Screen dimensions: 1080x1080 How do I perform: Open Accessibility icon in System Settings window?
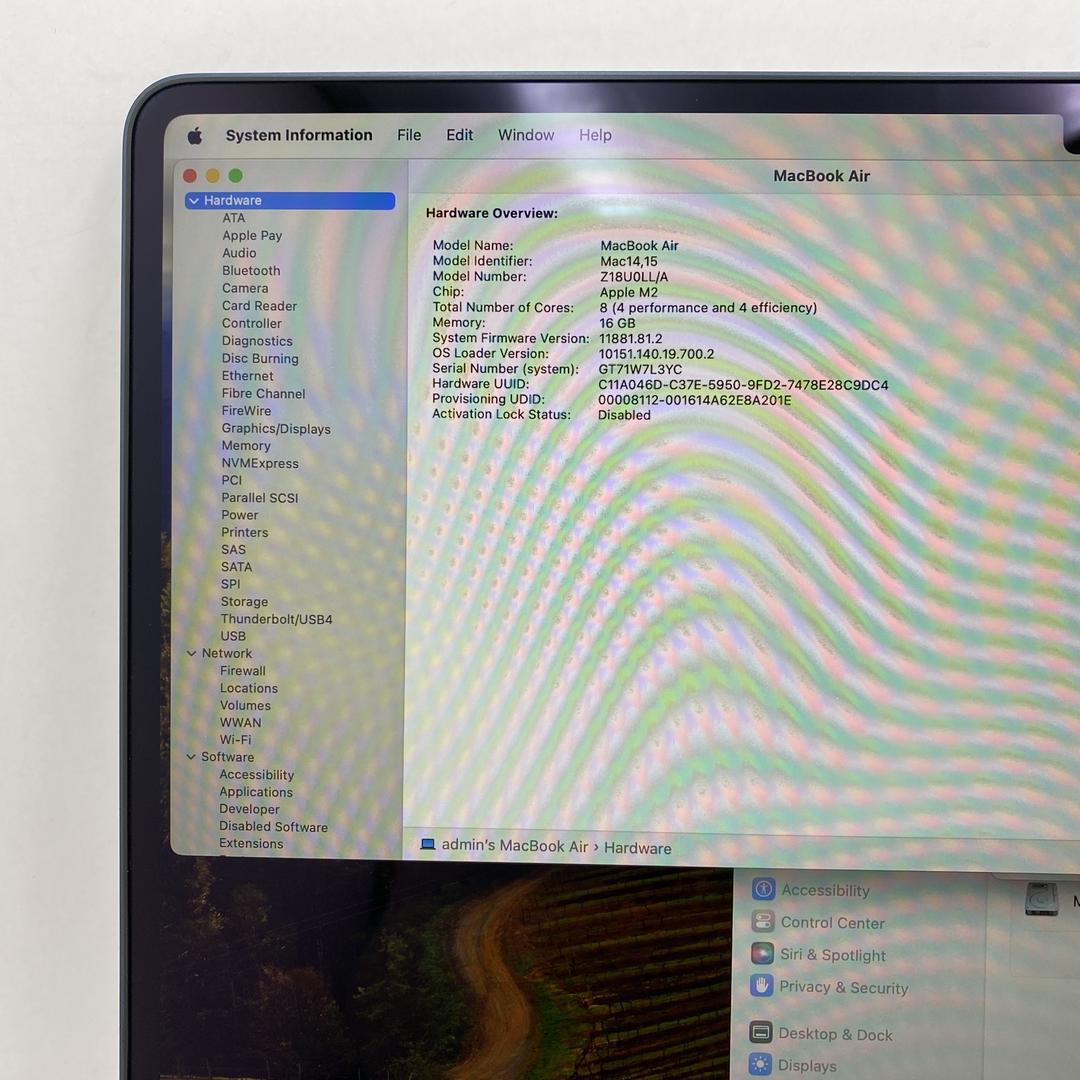click(763, 889)
